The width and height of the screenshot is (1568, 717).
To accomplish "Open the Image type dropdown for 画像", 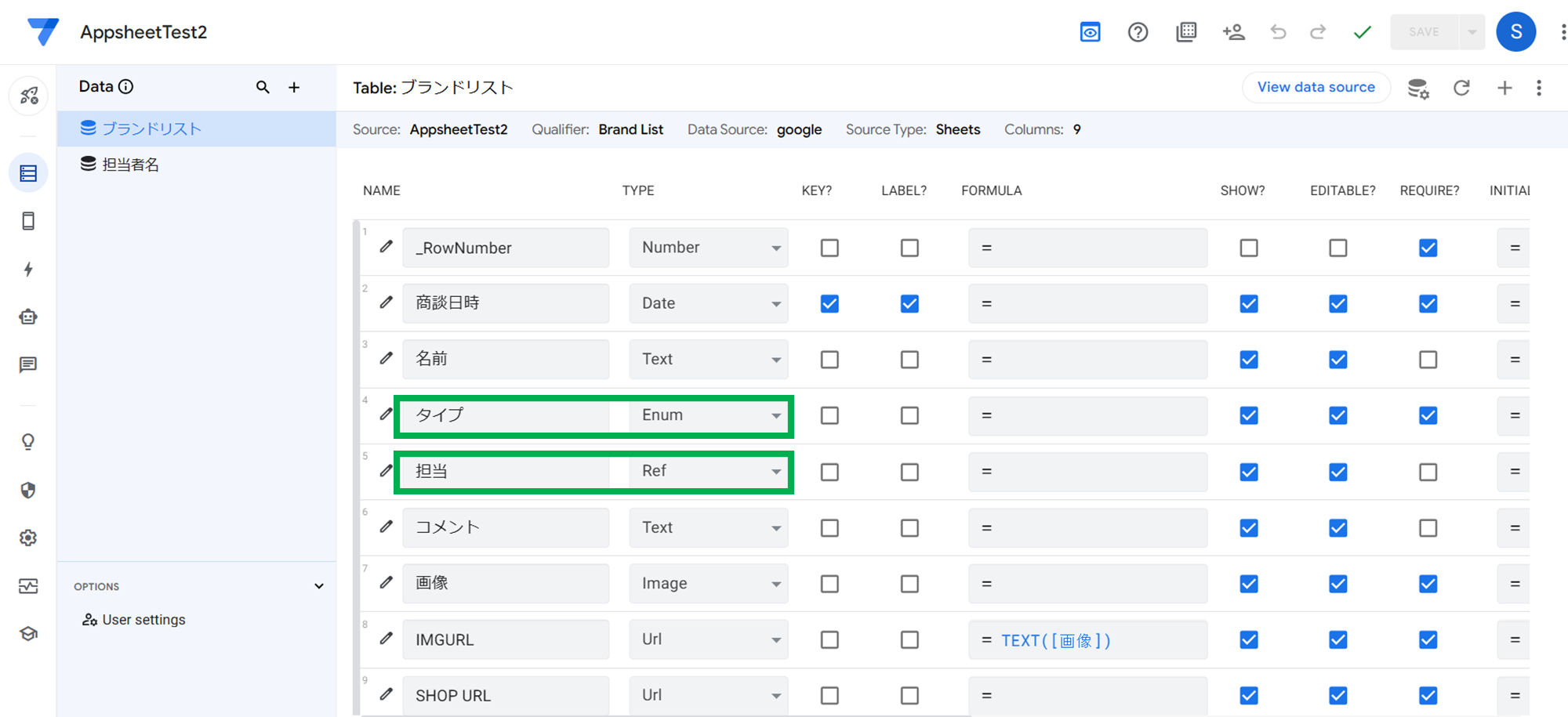I will (x=709, y=583).
